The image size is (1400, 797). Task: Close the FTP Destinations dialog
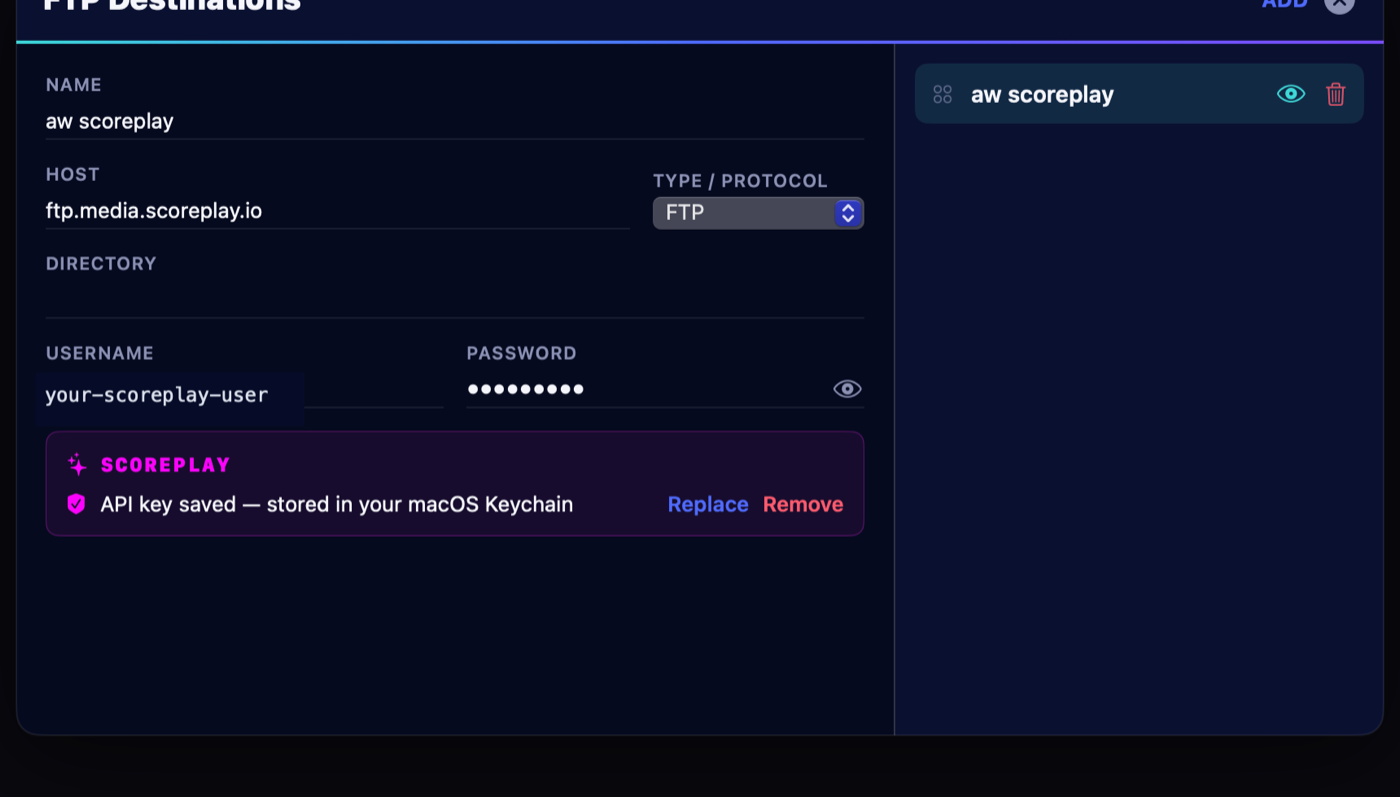coord(1340,3)
